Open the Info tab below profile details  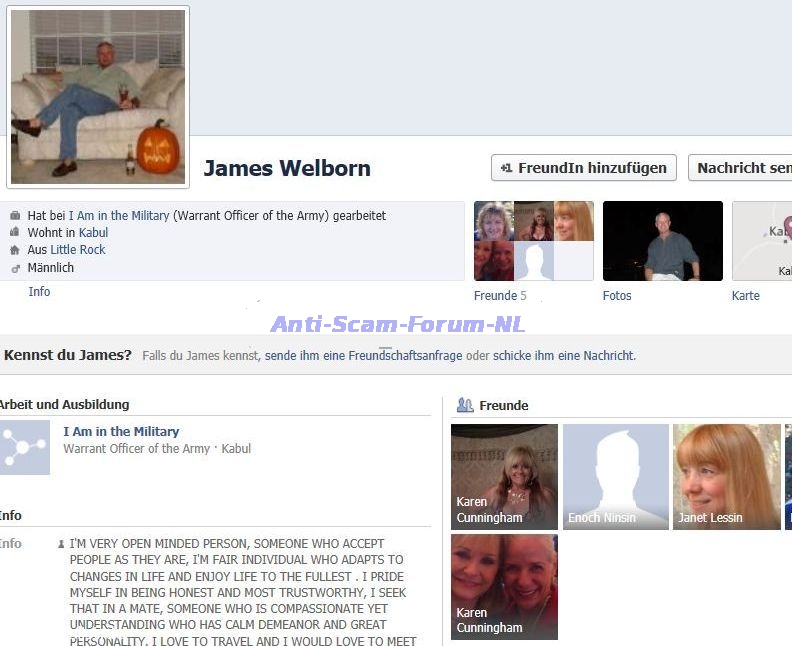pyautogui.click(x=39, y=292)
